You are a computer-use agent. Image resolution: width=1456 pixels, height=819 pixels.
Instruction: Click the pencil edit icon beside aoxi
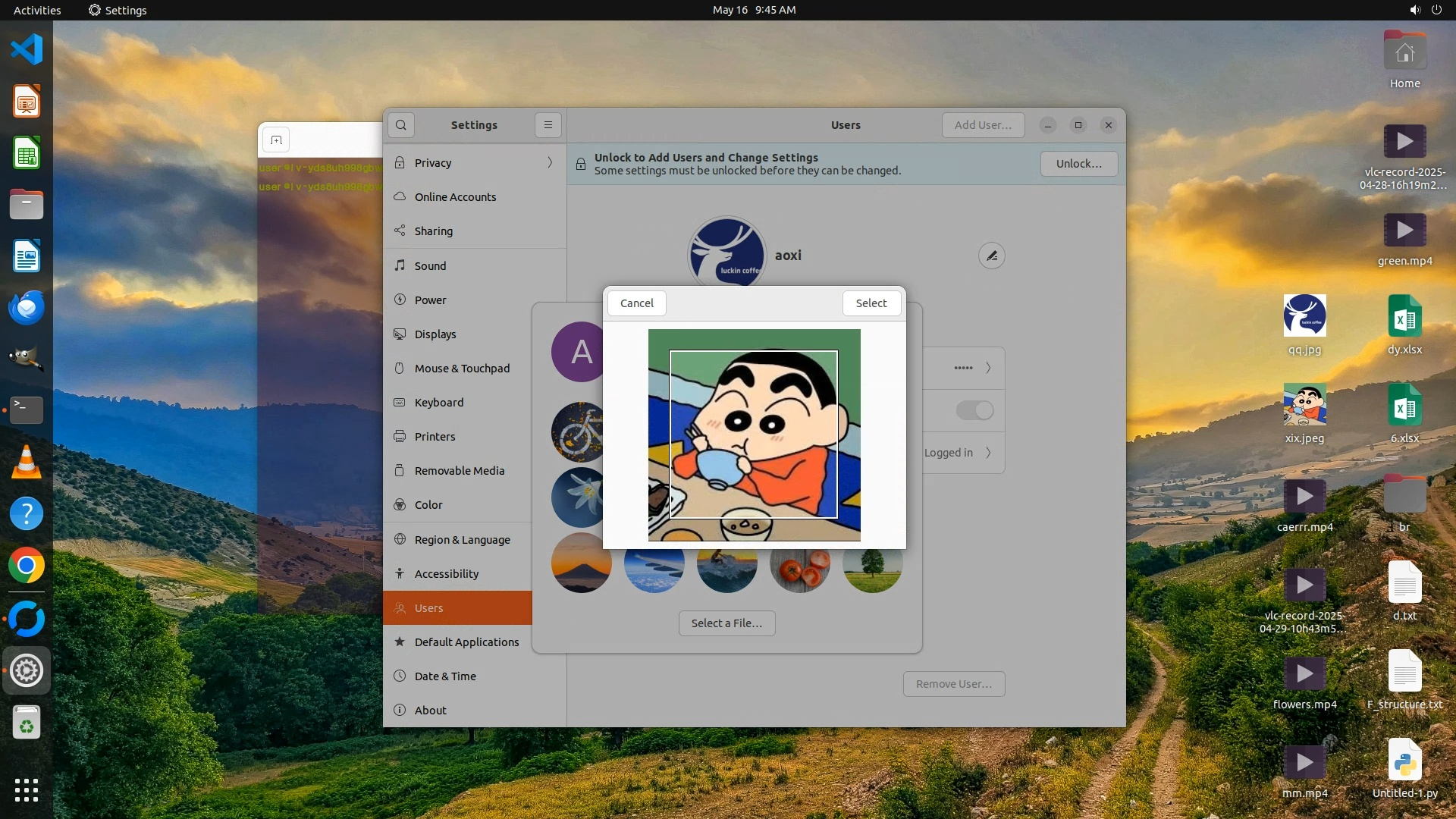tap(991, 256)
